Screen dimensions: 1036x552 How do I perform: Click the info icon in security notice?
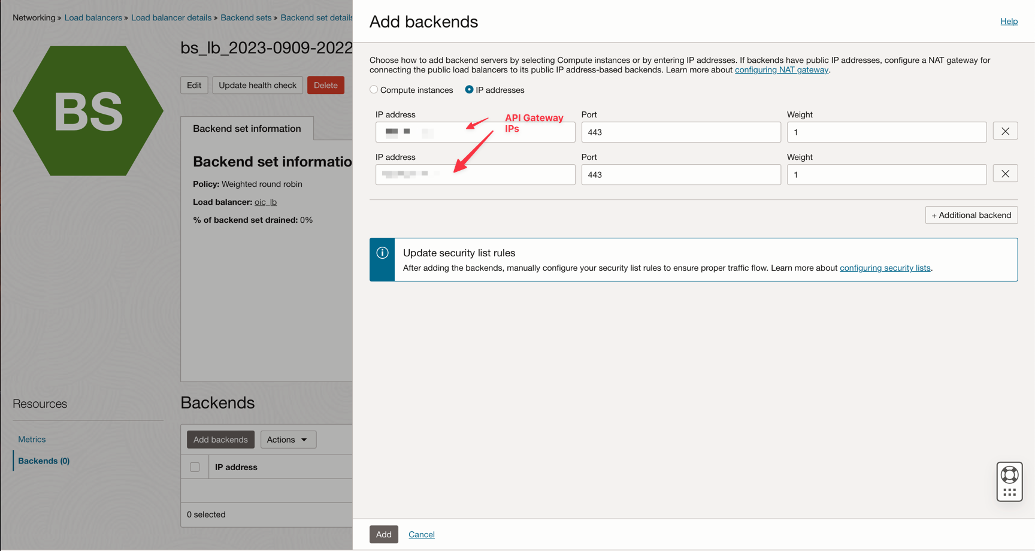(x=382, y=253)
